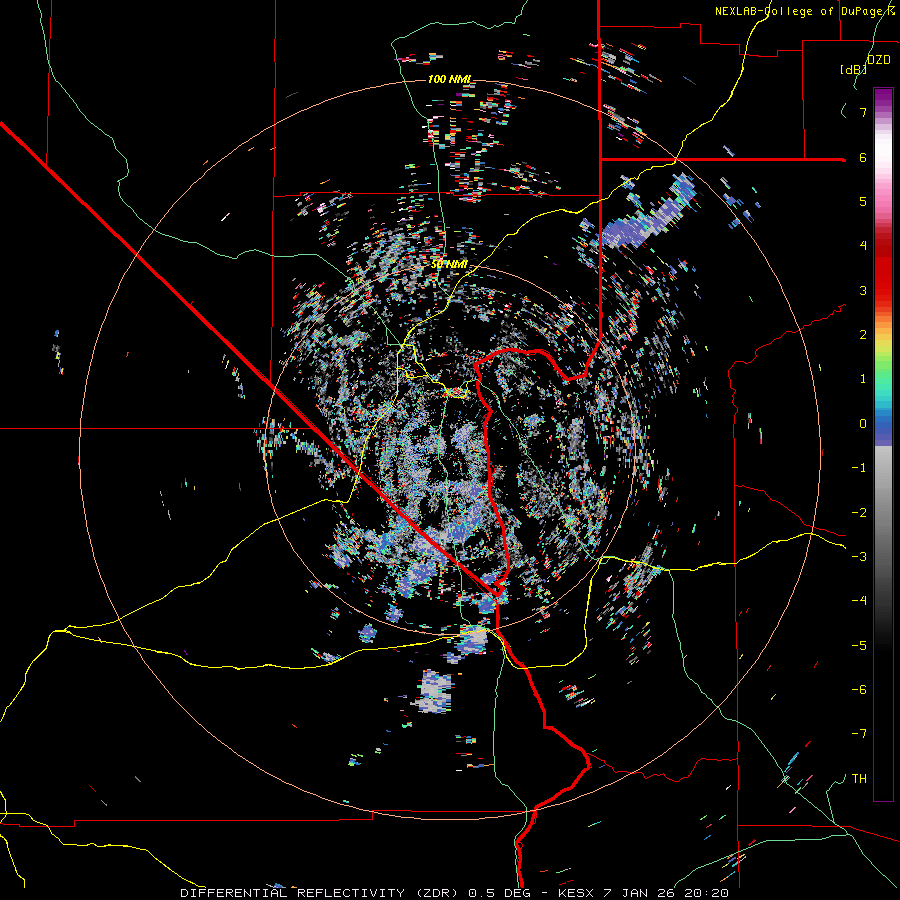Click the -1 value on the scale

coord(859,468)
